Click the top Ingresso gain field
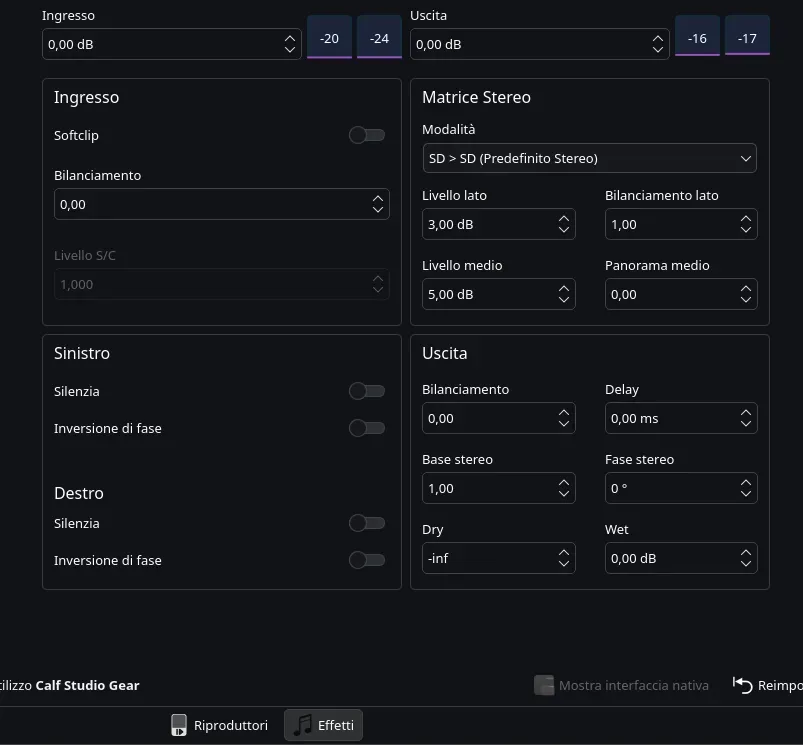The height and width of the screenshot is (745, 803). coord(160,44)
